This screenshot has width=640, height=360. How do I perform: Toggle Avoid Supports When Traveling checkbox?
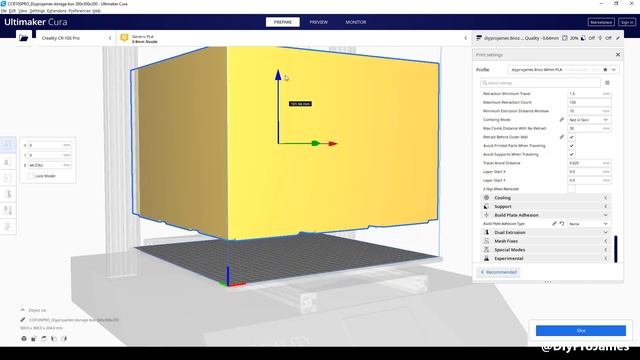pyautogui.click(x=571, y=154)
